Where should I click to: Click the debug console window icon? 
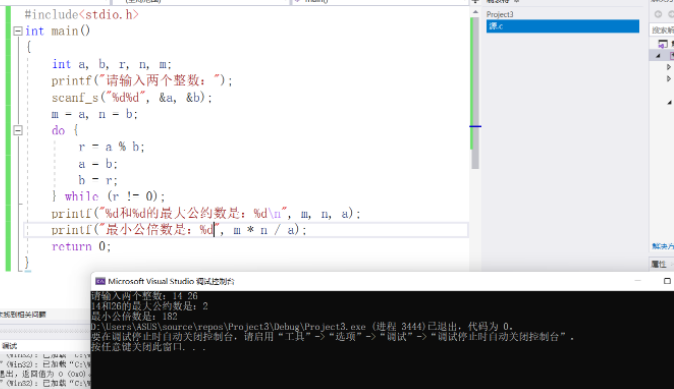point(100,281)
